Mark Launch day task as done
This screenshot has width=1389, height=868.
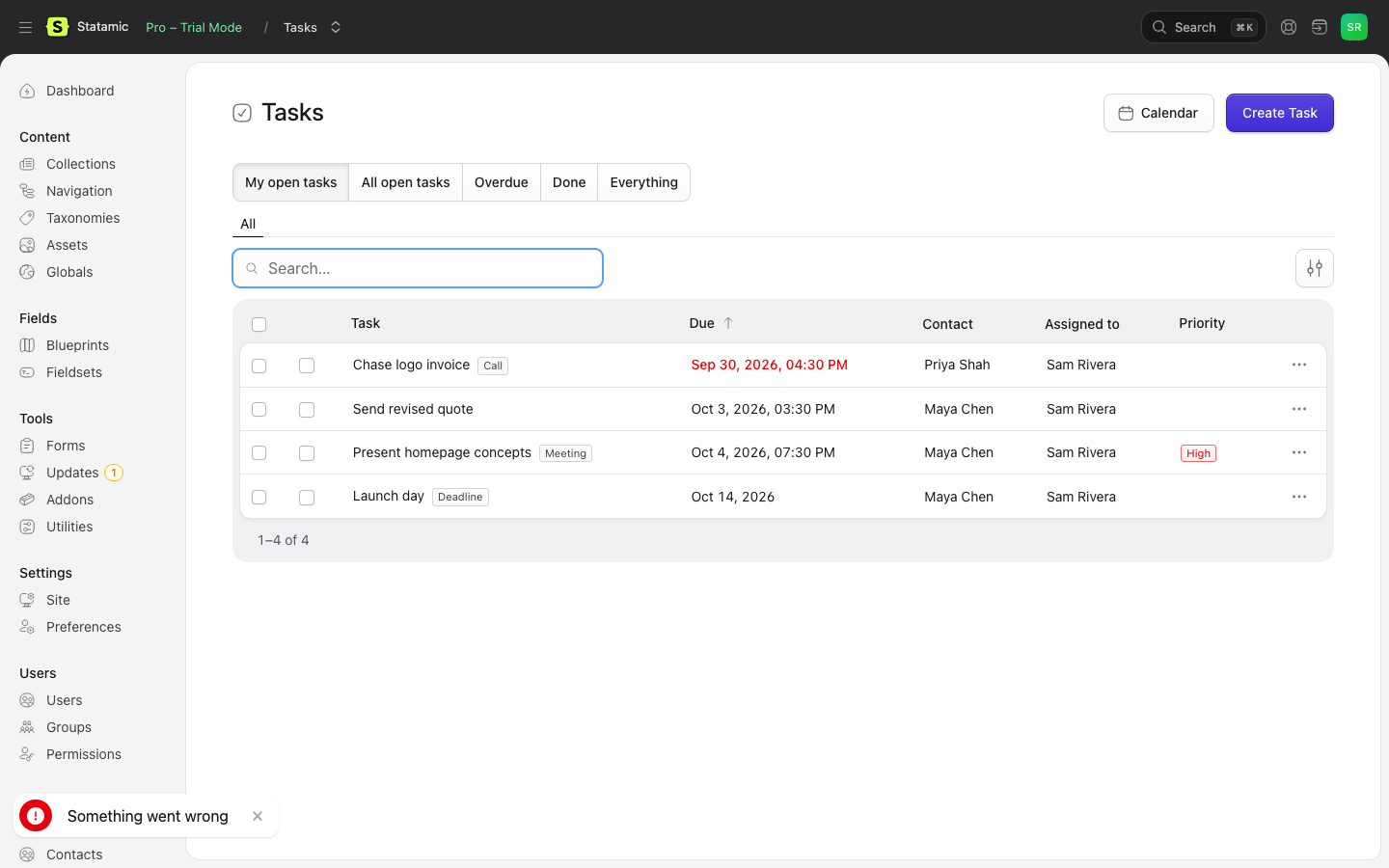coord(307,498)
